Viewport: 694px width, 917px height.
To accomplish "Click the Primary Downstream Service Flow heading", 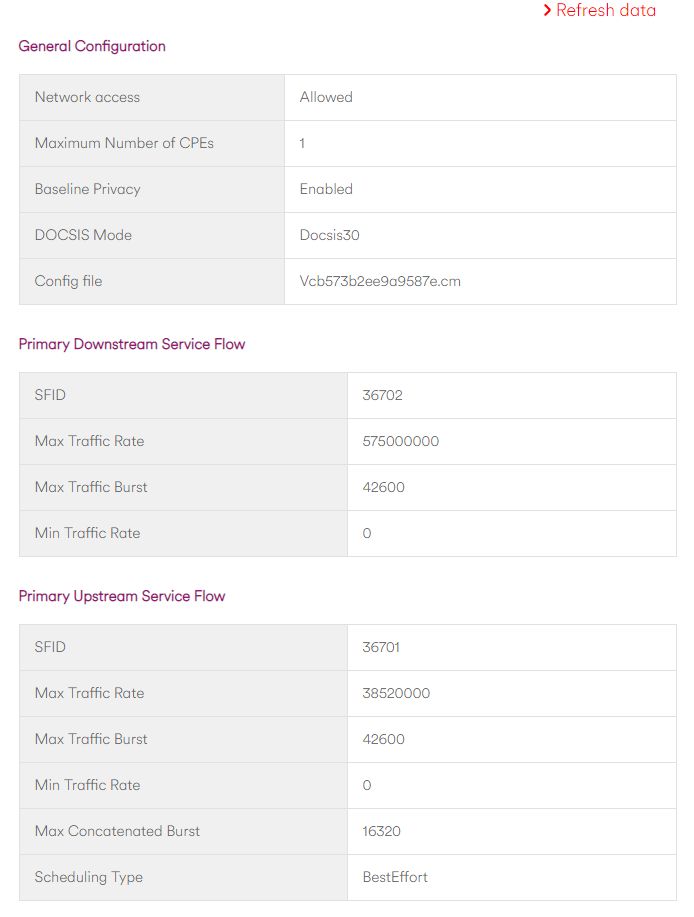I will pos(132,344).
